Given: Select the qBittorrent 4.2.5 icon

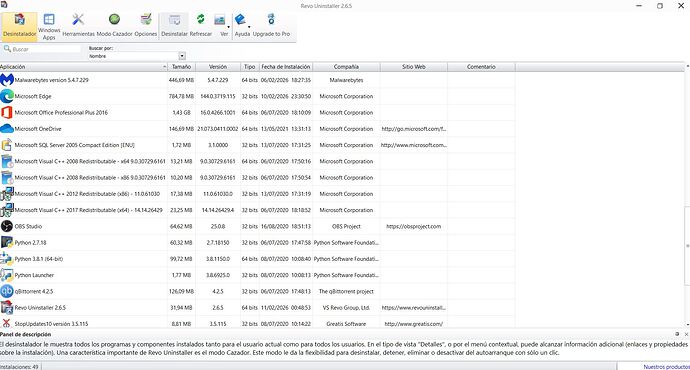Looking at the screenshot, I should click(7, 291).
